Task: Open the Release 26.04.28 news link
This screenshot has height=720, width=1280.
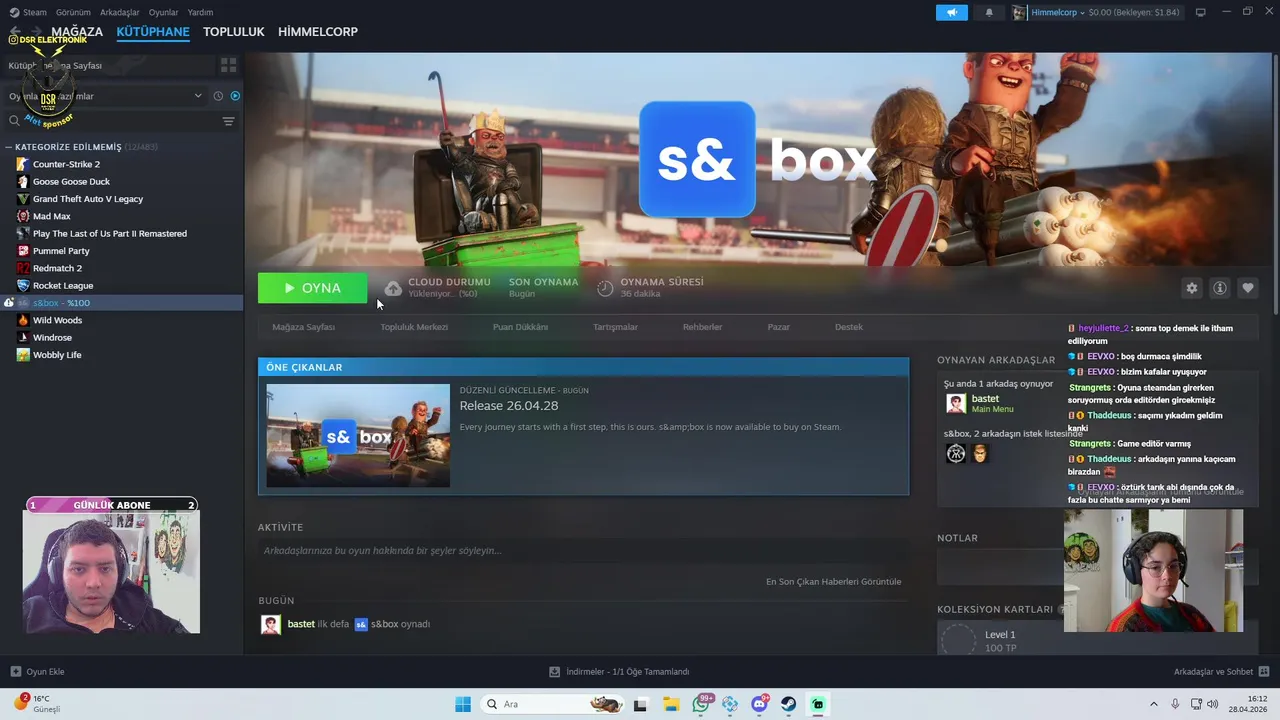Action: pyautogui.click(x=508, y=406)
